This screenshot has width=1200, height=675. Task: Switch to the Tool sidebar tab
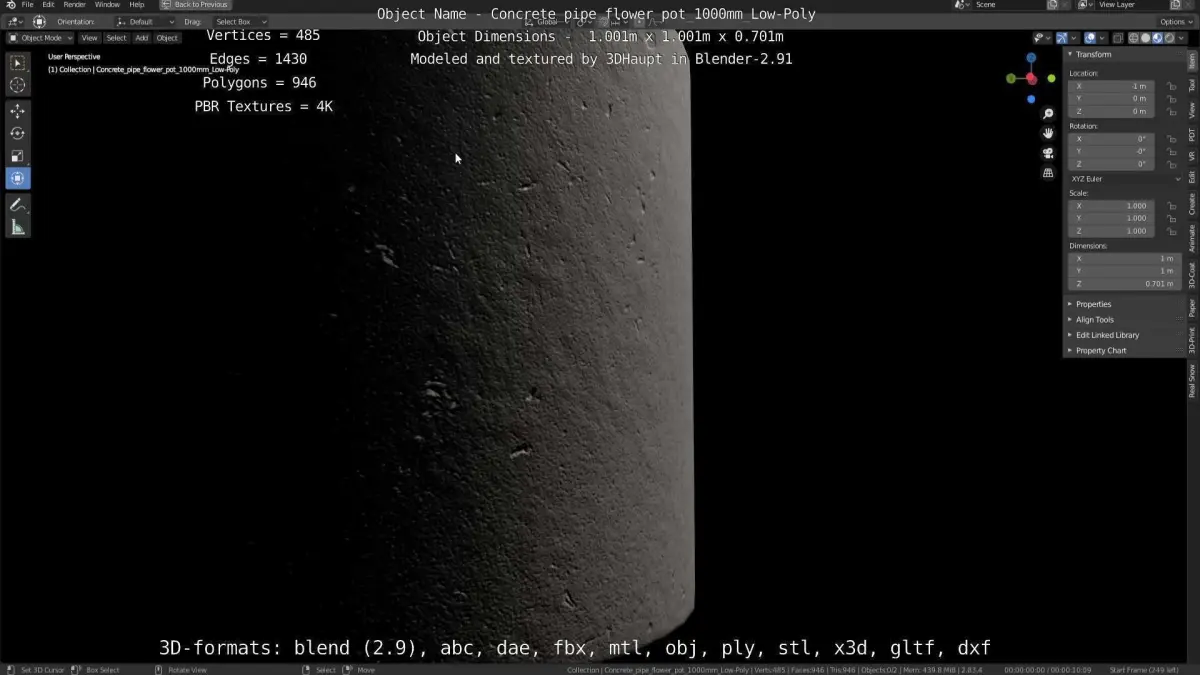[x=1192, y=86]
